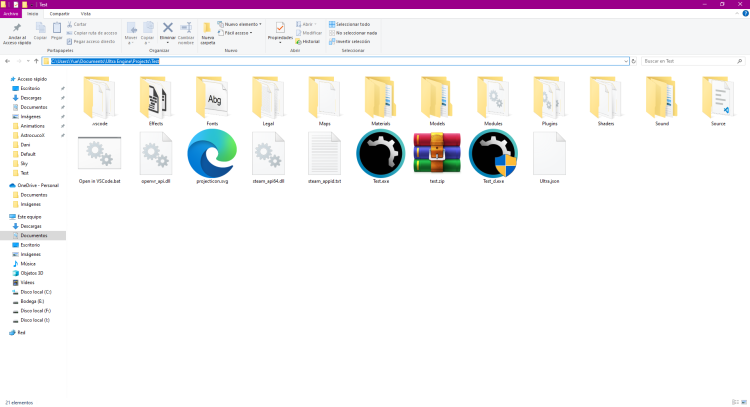Open the Copiar a dropdown

click(147, 33)
